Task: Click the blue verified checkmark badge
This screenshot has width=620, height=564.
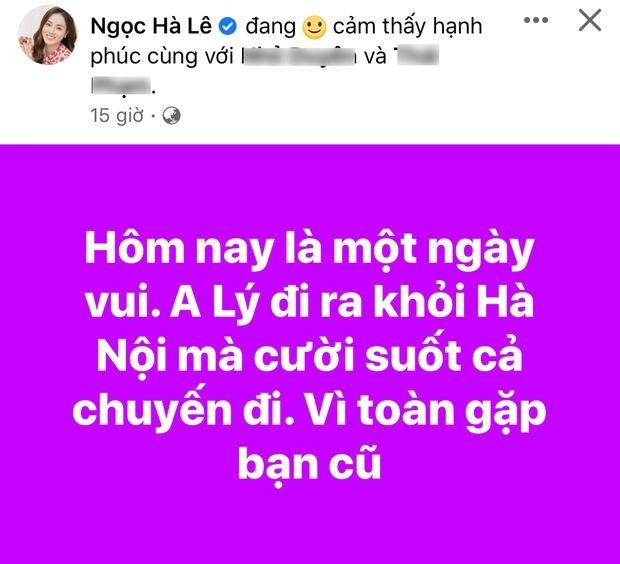Action: pos(228,26)
